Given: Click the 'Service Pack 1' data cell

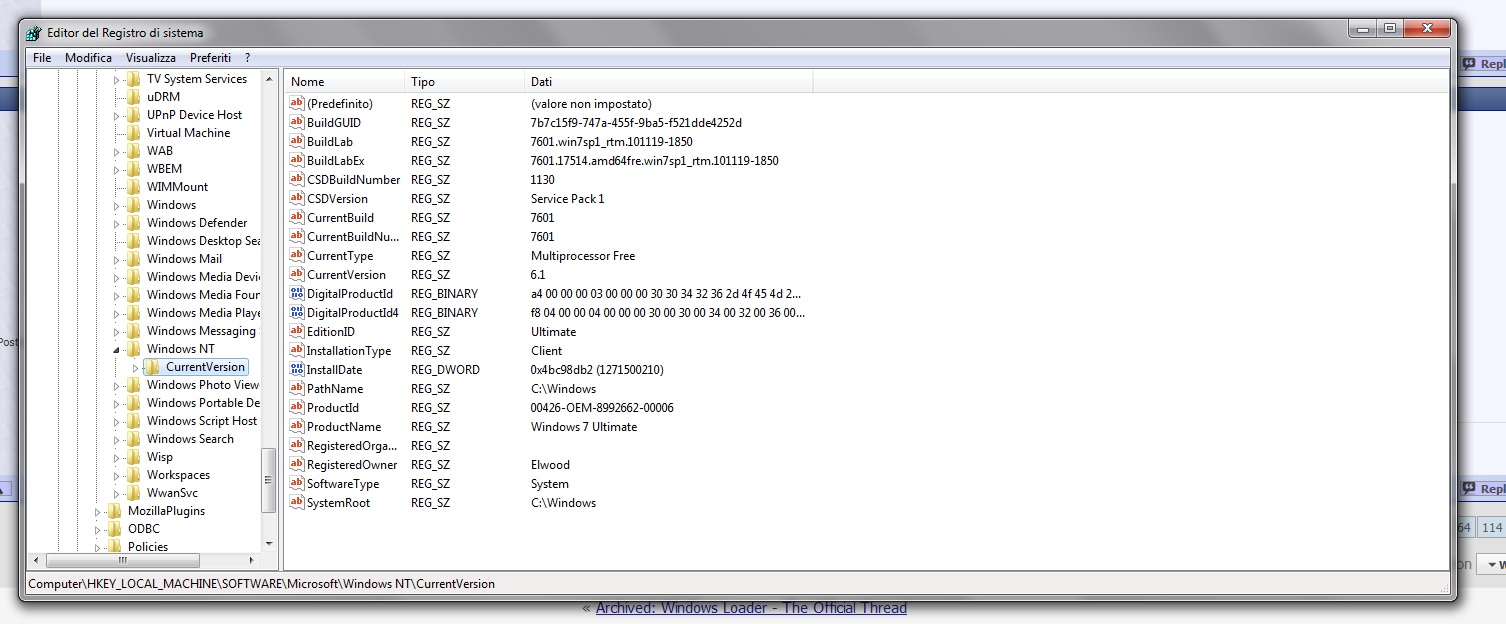Looking at the screenshot, I should [567, 198].
